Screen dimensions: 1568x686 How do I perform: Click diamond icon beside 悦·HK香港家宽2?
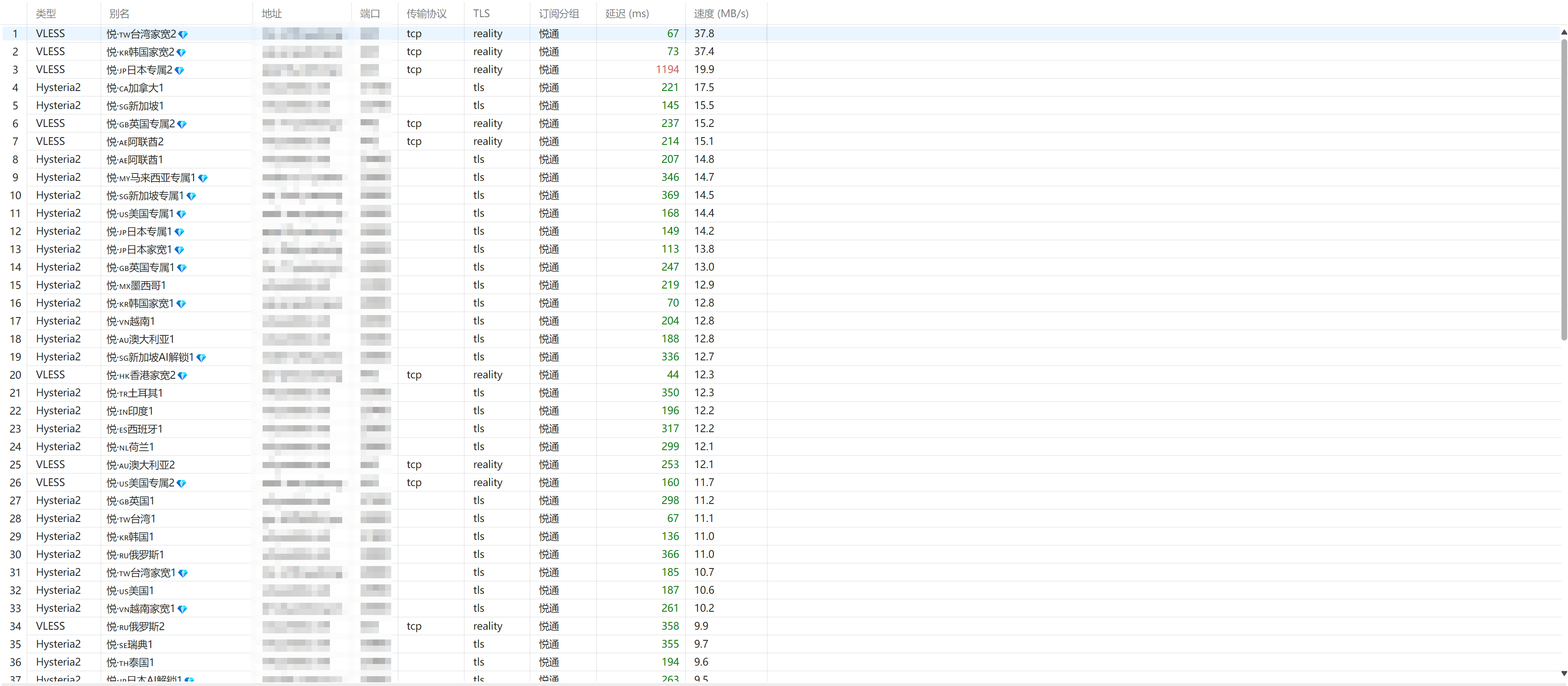tap(183, 376)
